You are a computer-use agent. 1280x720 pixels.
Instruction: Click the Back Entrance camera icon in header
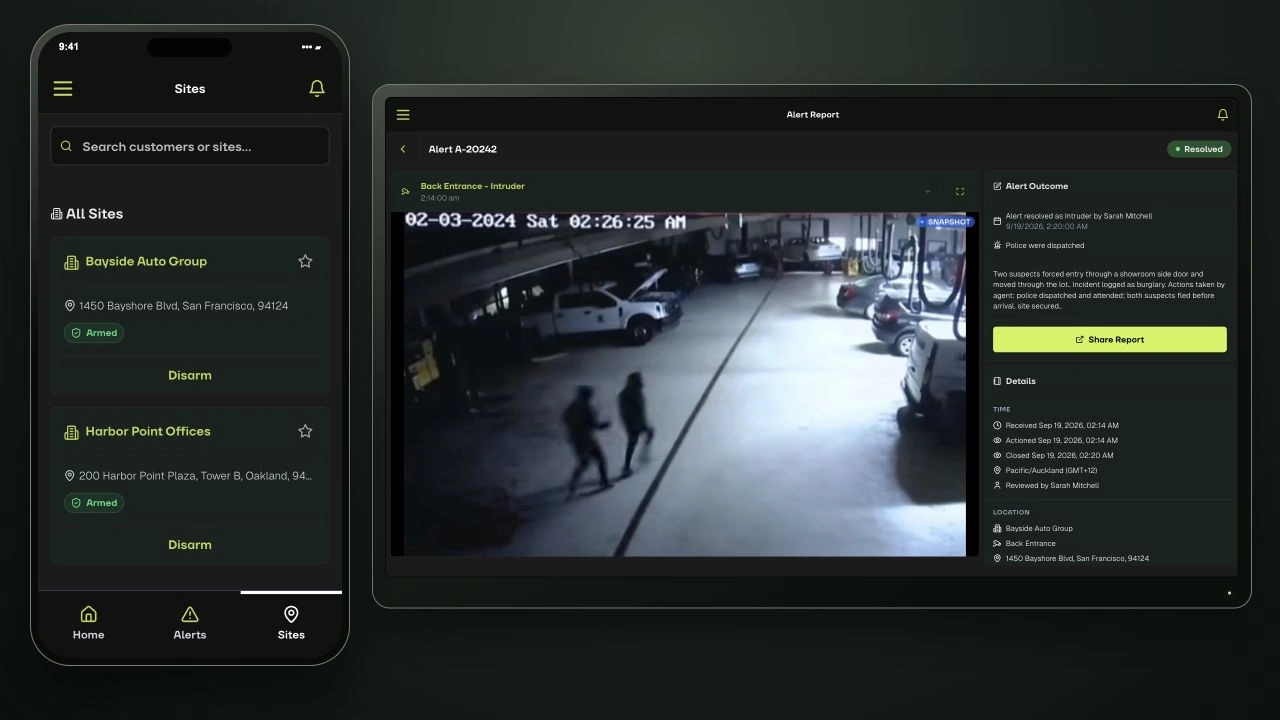pyautogui.click(x=406, y=191)
